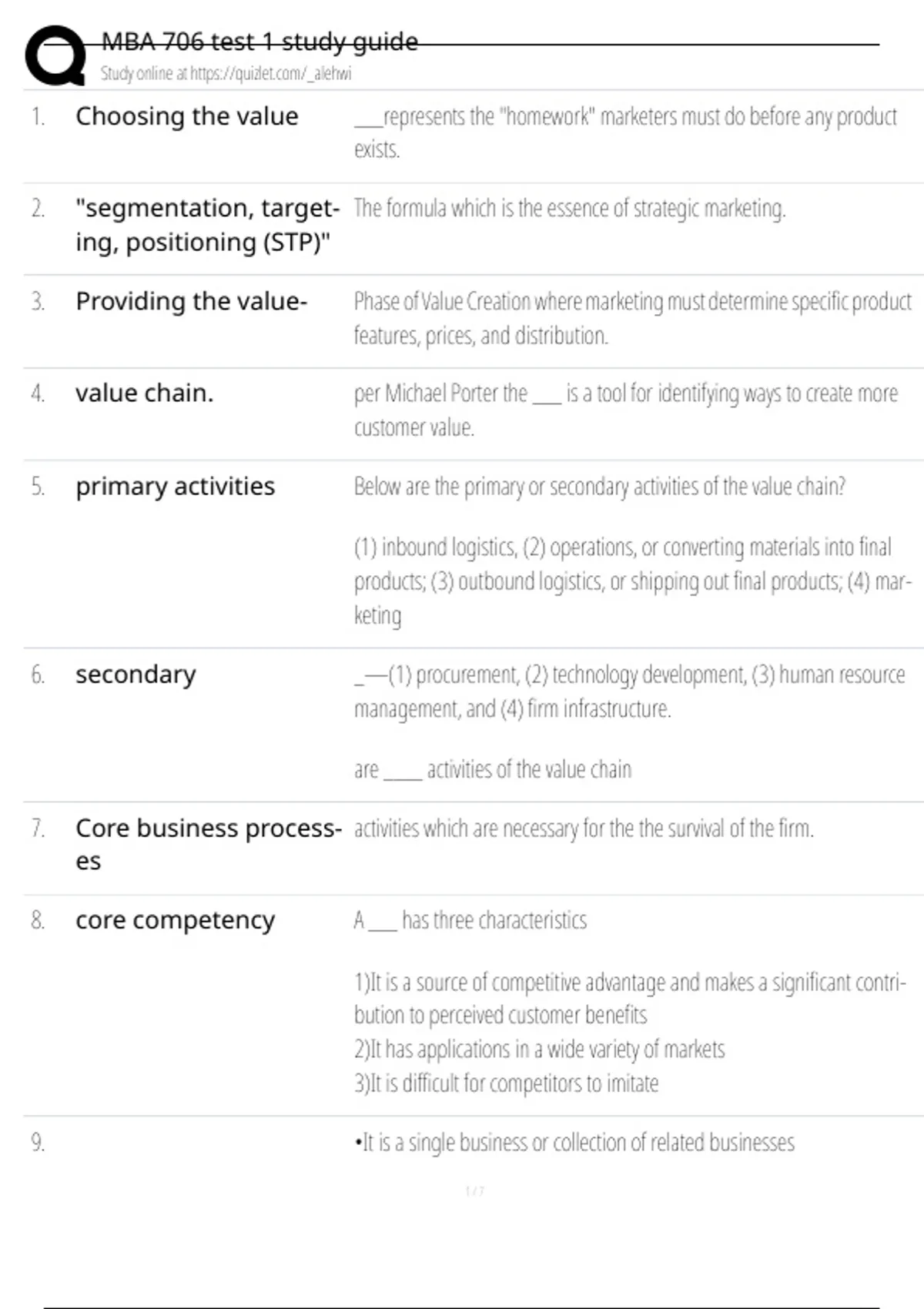Viewport: 924px width, 1309px height.
Task: Click the inbound logistics list text
Action: pyautogui.click(x=631, y=581)
